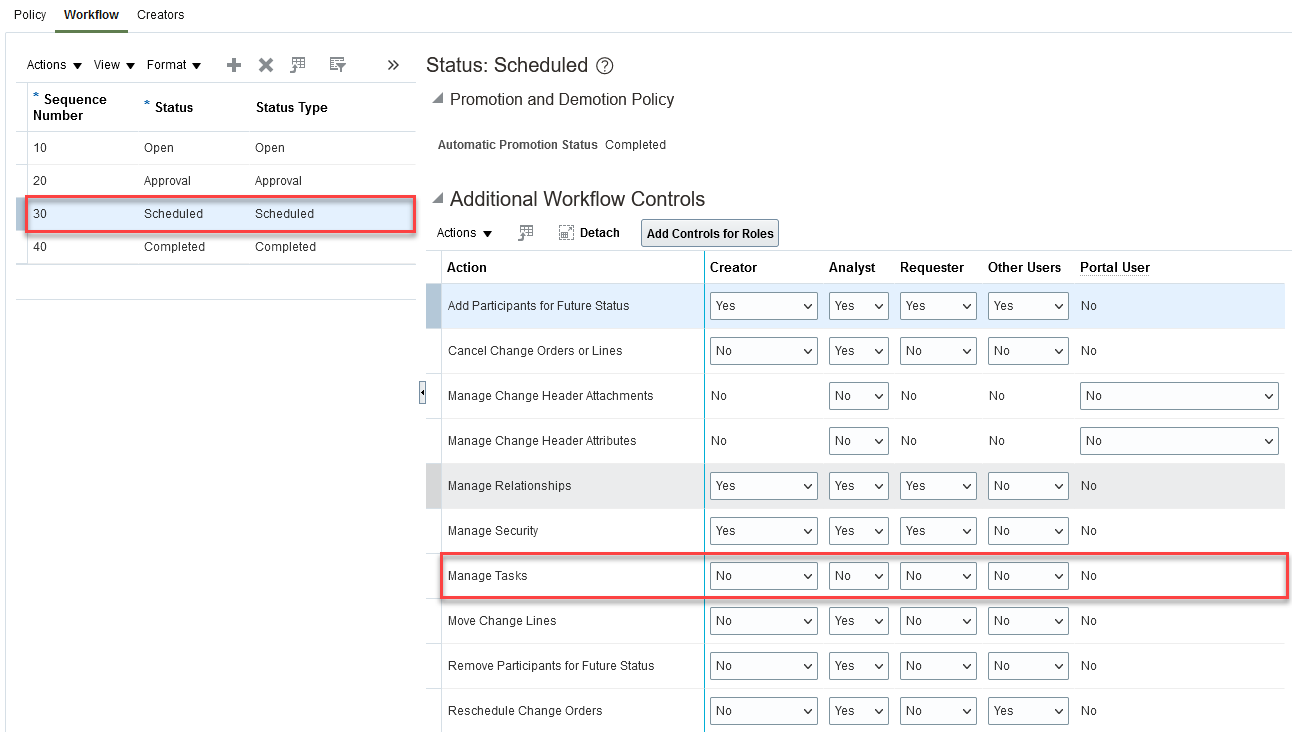Click the help icon beside Status: Scheduled

coord(604,66)
